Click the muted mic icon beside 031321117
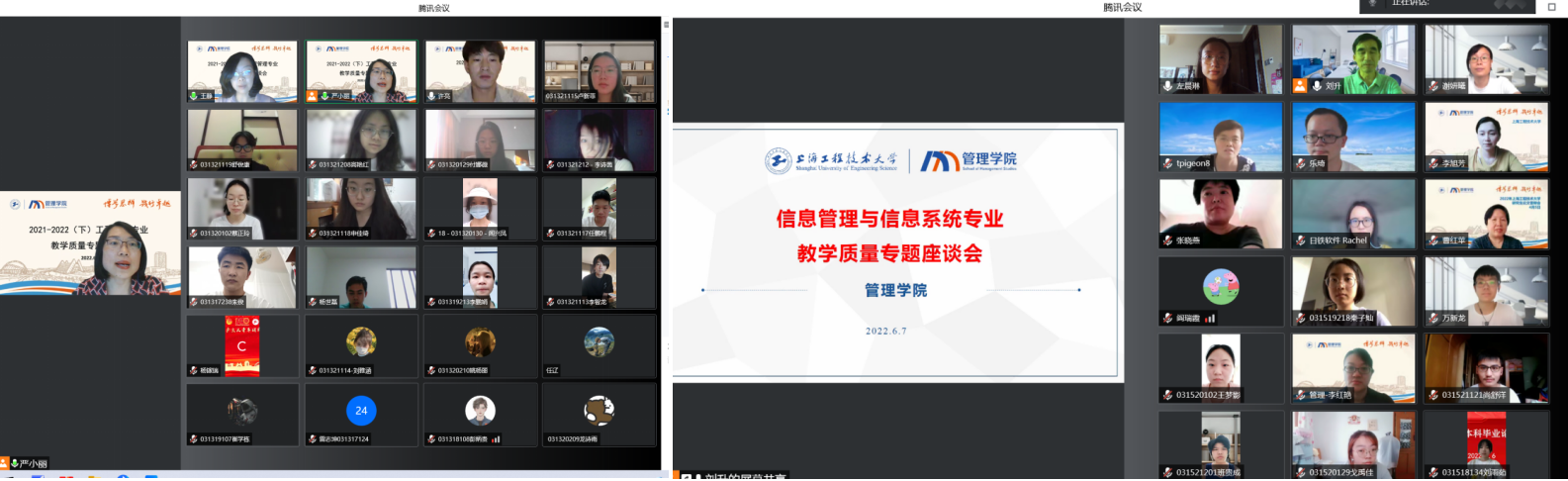This screenshot has width=1568, height=481. pyautogui.click(x=550, y=234)
